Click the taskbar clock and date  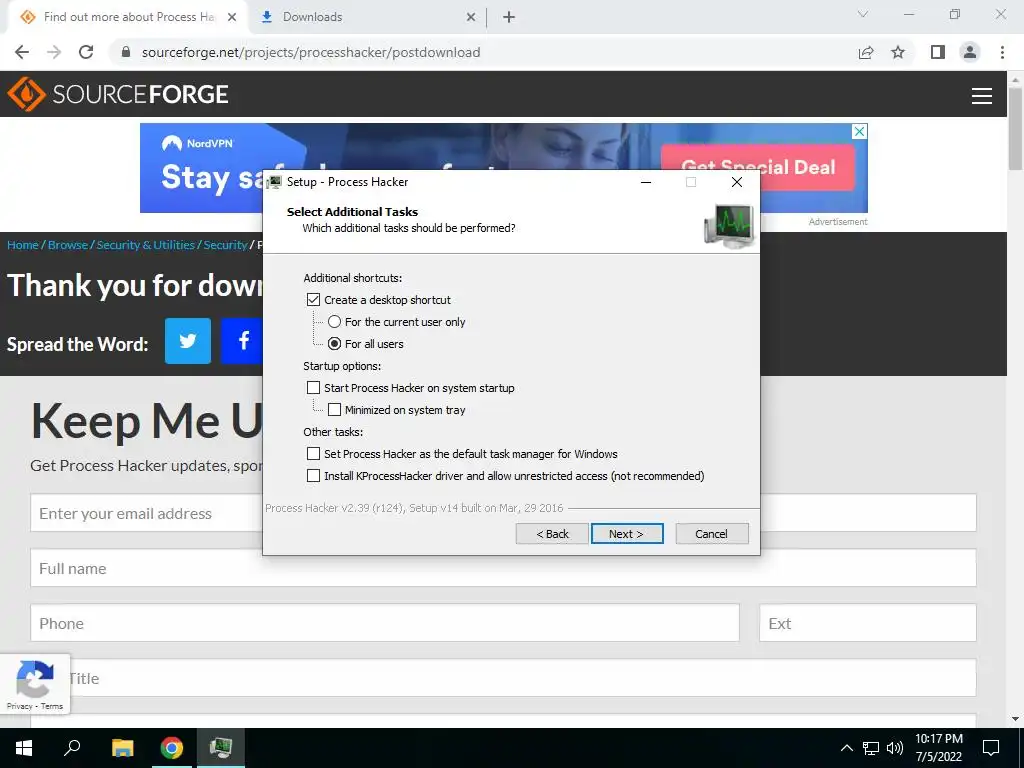point(938,748)
